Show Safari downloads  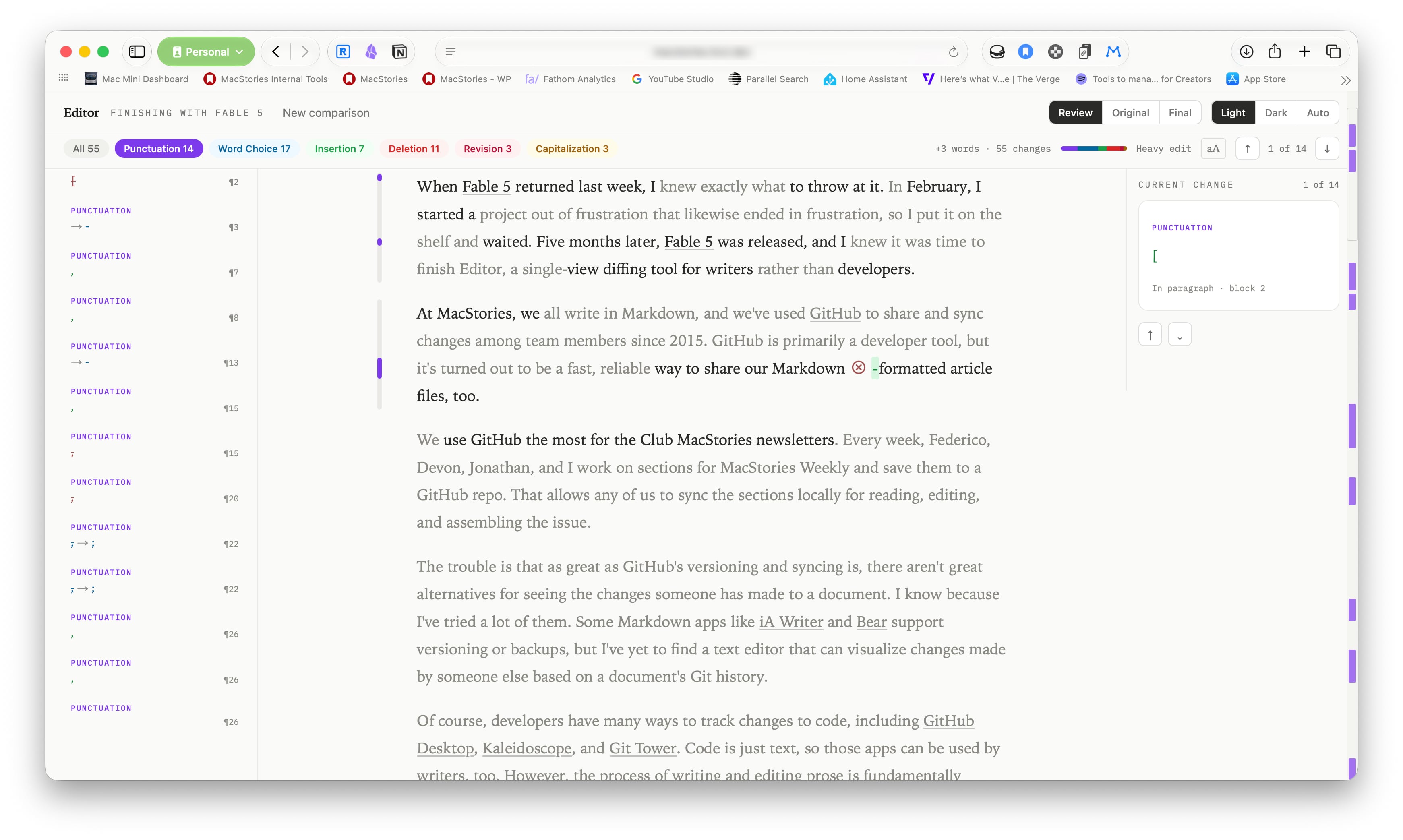(x=1246, y=52)
